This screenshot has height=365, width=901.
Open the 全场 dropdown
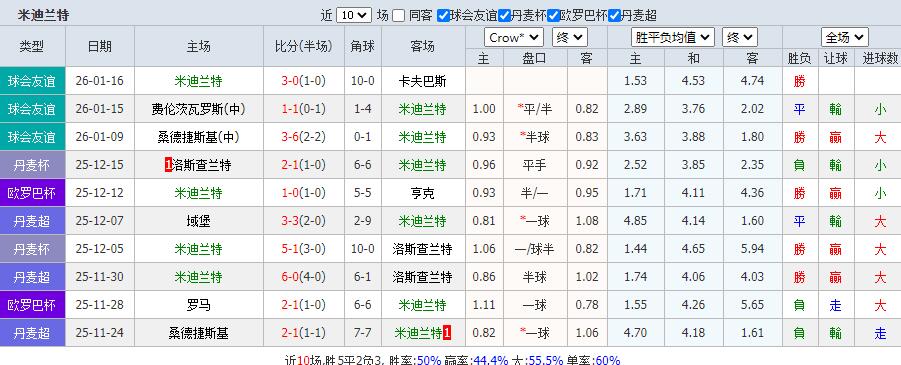[844, 38]
